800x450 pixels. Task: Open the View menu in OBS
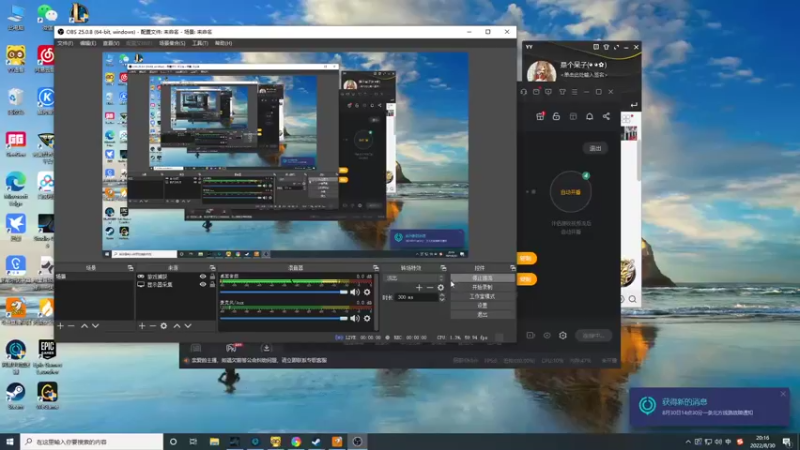pos(111,43)
